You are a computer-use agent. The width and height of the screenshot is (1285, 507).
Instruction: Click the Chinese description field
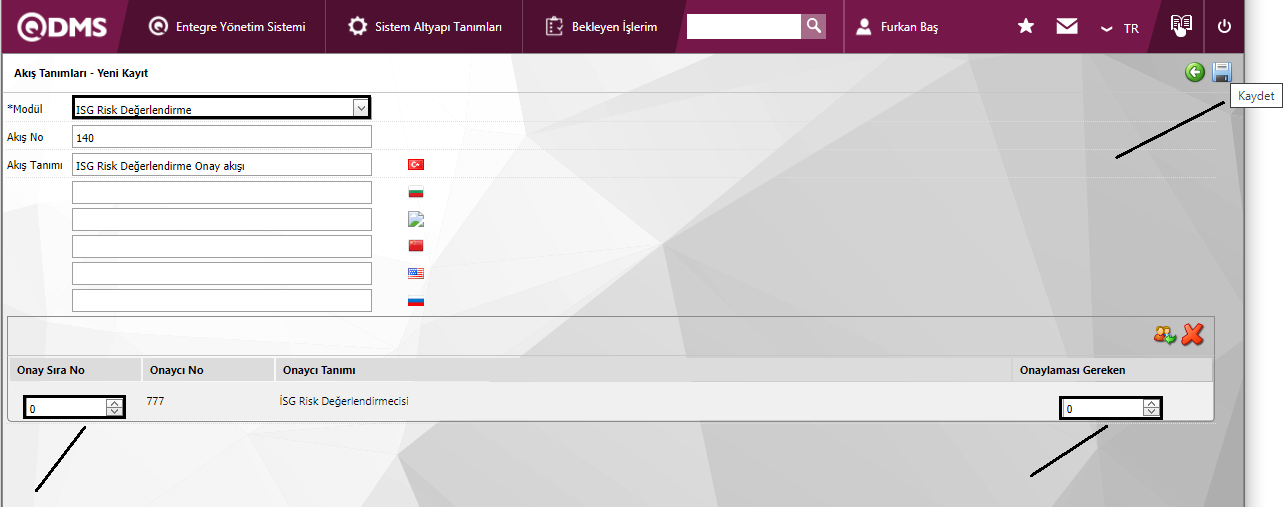coord(221,246)
